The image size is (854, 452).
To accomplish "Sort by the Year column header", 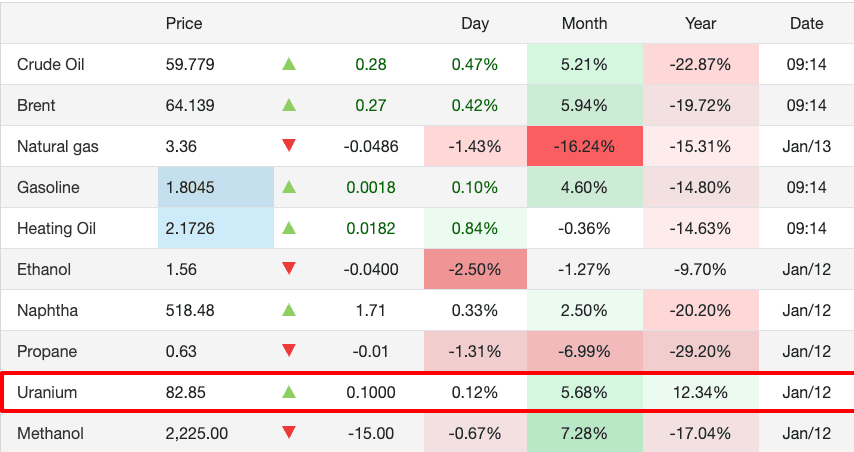I will pyautogui.click(x=700, y=23).
